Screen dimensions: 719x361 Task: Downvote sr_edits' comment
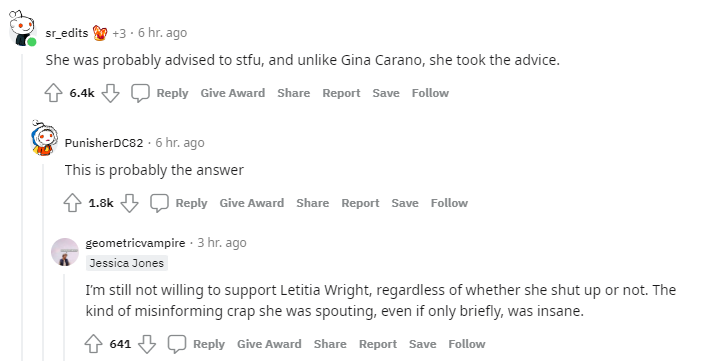point(110,93)
